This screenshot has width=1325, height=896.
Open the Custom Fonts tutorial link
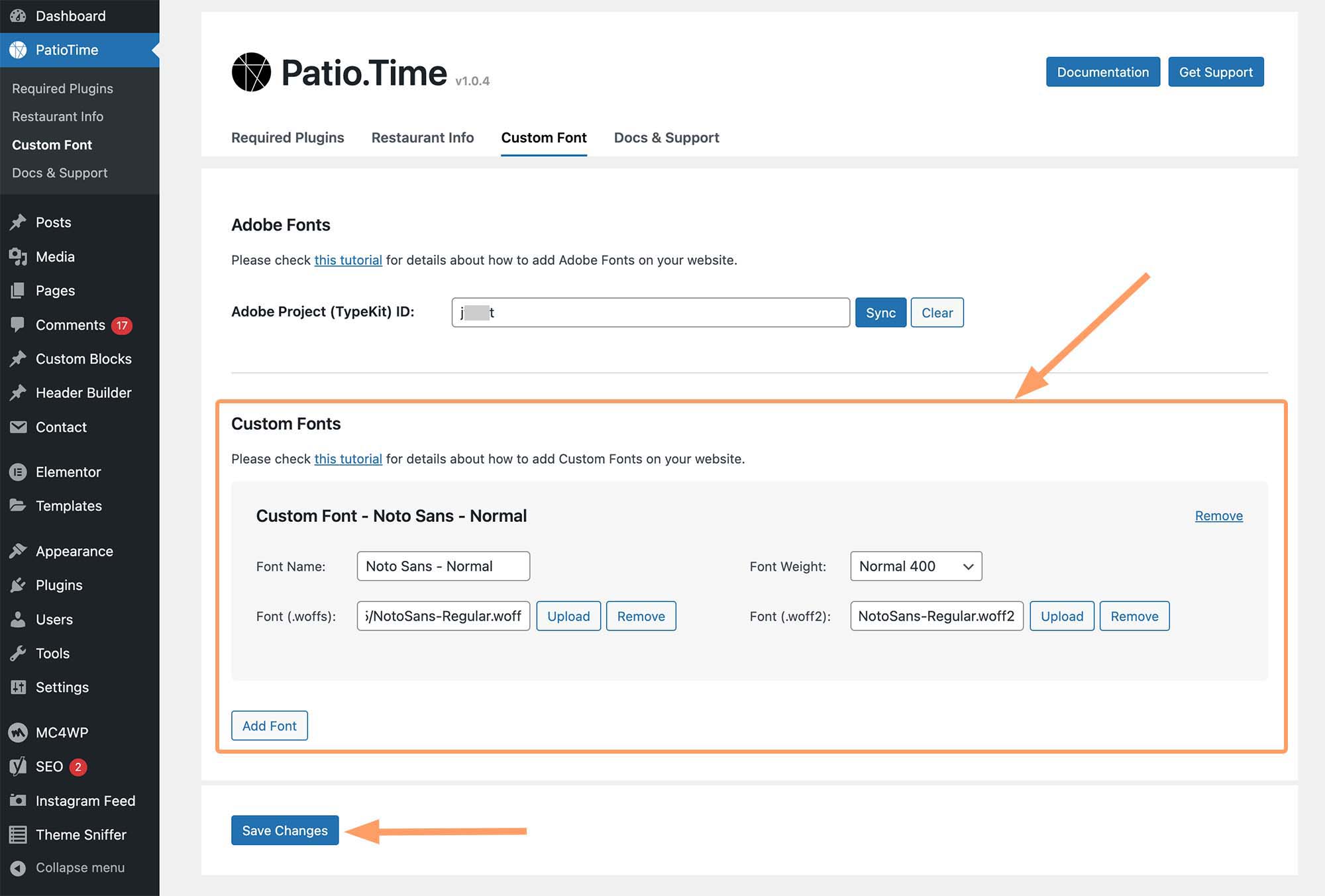(x=348, y=458)
